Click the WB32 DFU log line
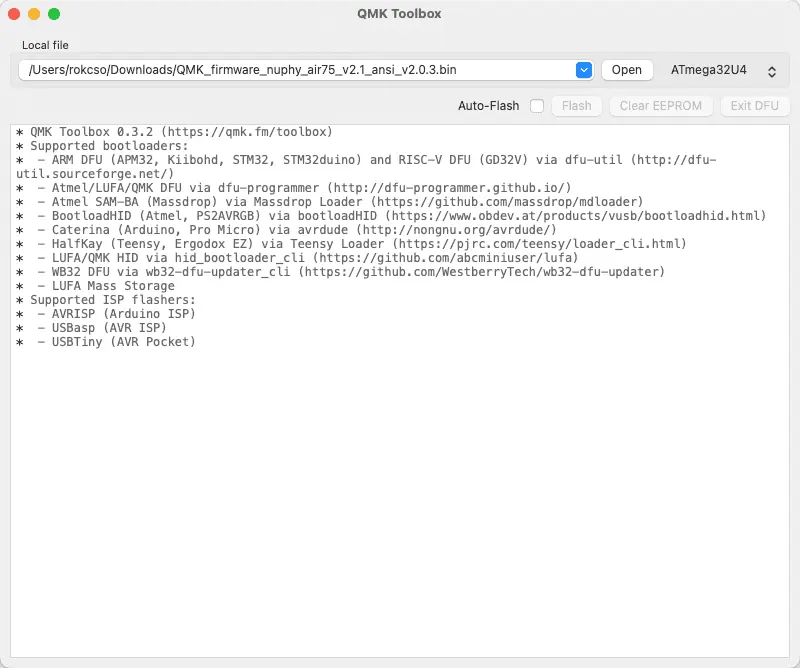The height and width of the screenshot is (668, 800). [340, 271]
